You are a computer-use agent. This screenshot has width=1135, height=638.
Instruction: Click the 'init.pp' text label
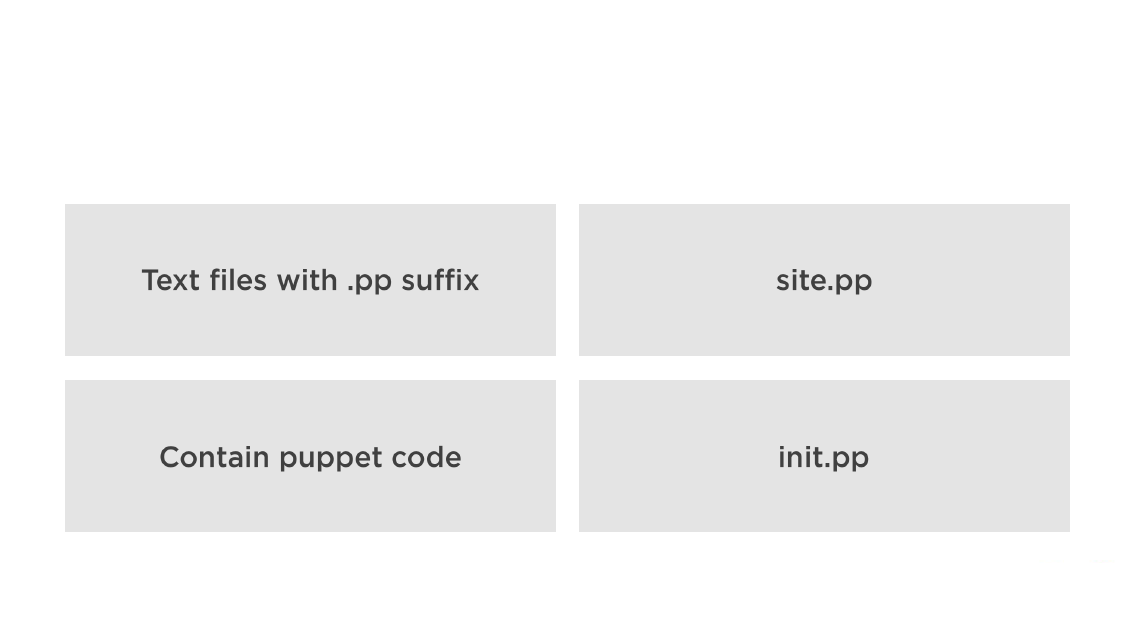(x=823, y=457)
